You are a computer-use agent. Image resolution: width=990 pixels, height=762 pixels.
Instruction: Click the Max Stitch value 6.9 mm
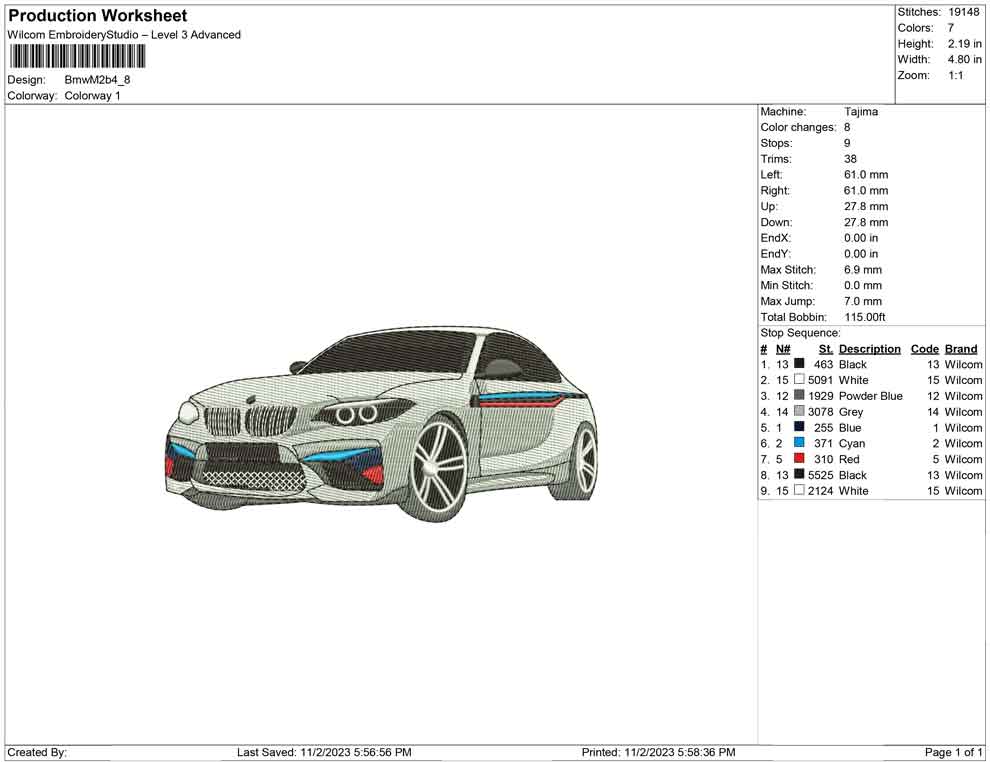(x=863, y=269)
